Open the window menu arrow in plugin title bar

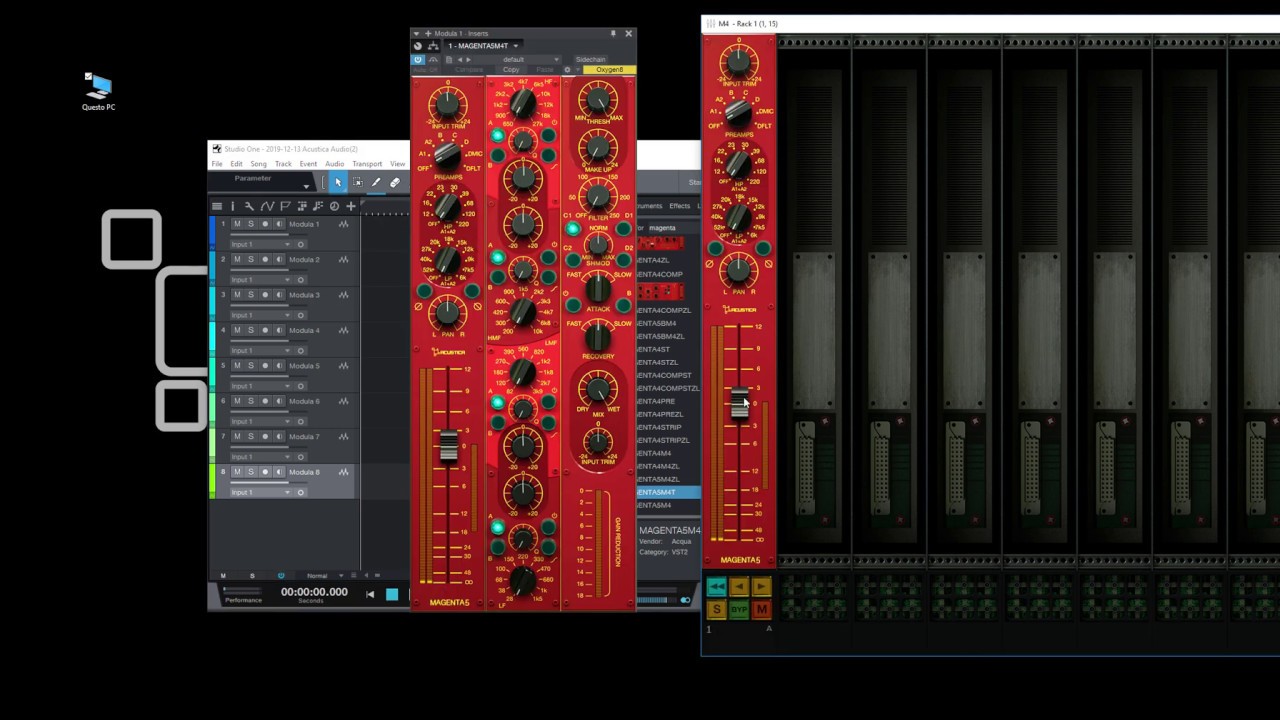pyautogui.click(x=418, y=33)
